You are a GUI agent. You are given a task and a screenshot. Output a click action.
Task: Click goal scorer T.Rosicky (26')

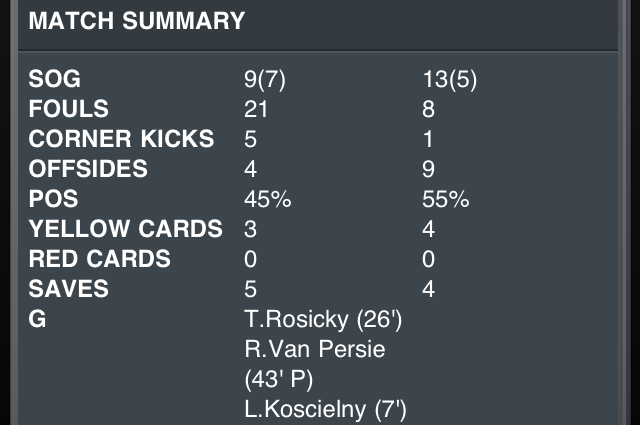(x=323, y=320)
